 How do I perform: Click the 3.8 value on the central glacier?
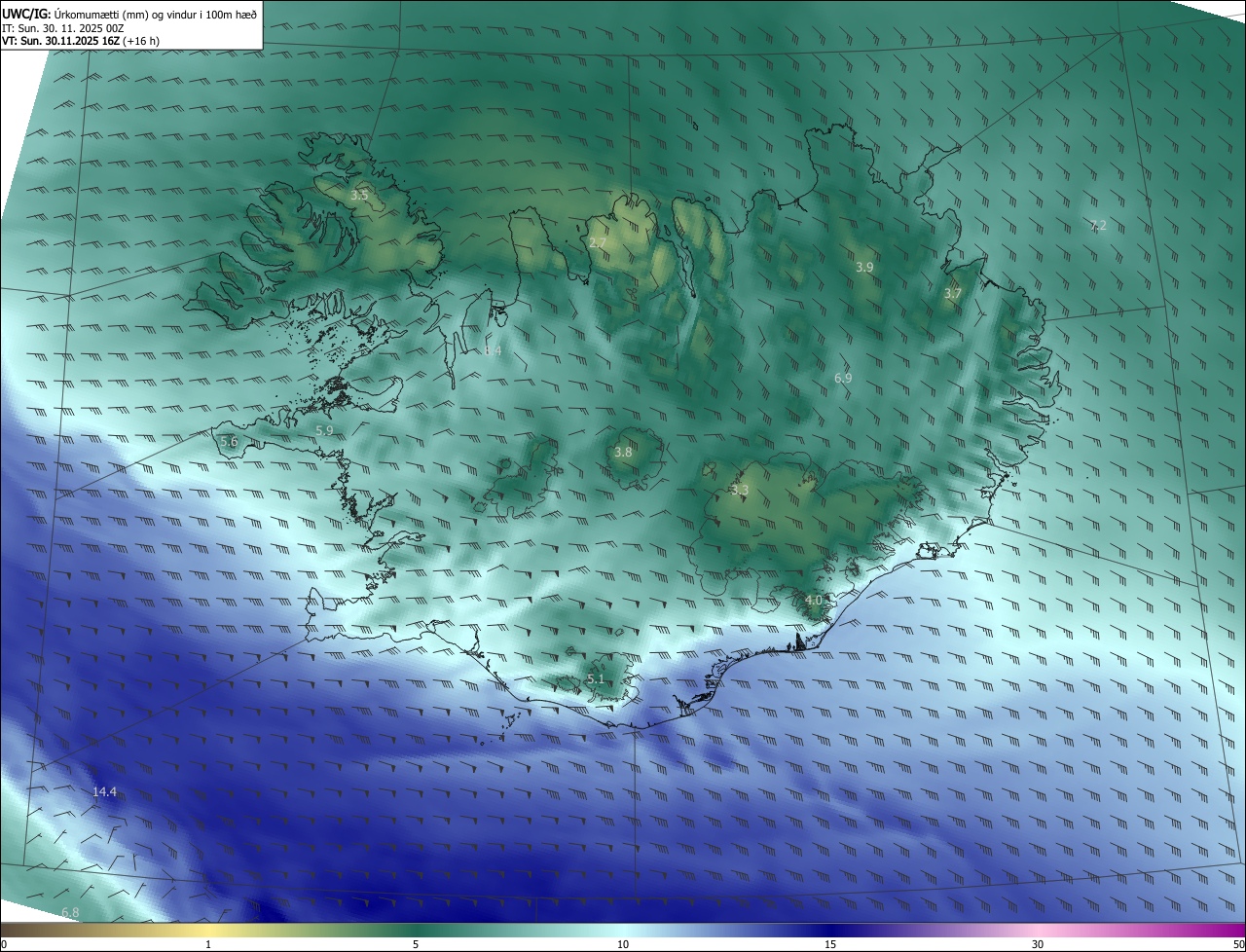click(x=623, y=452)
